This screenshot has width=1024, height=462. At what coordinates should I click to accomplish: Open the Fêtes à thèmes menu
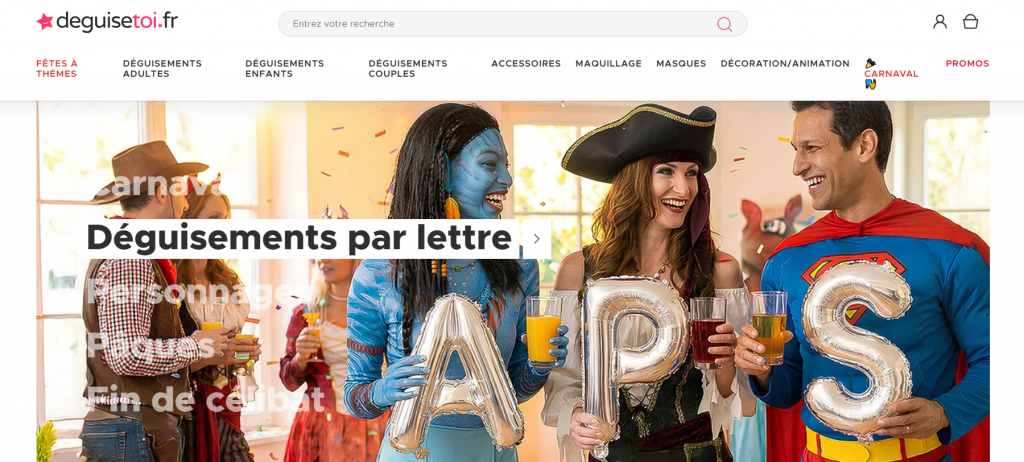click(x=57, y=69)
